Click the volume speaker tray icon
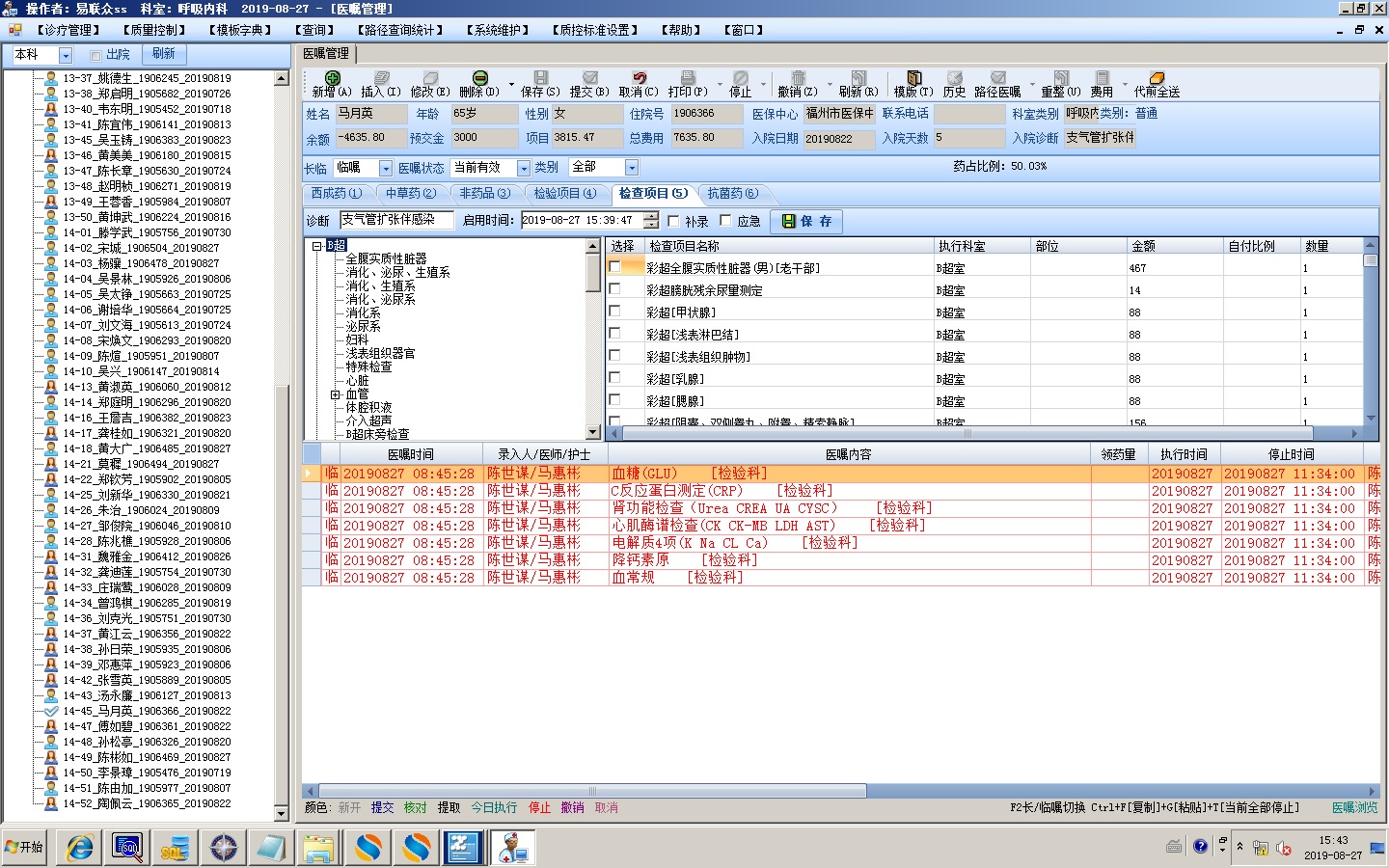This screenshot has width=1389, height=868. 1283,848
